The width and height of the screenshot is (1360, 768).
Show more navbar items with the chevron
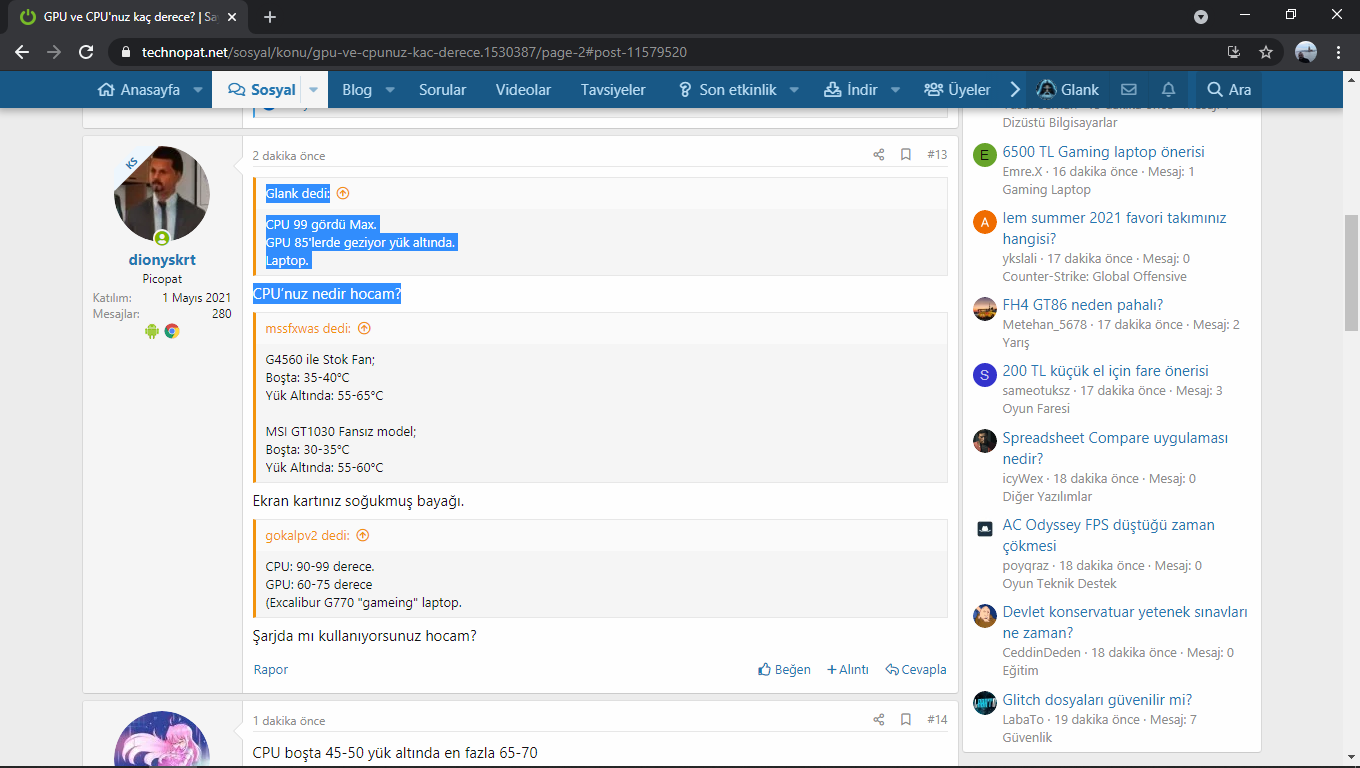(1015, 90)
